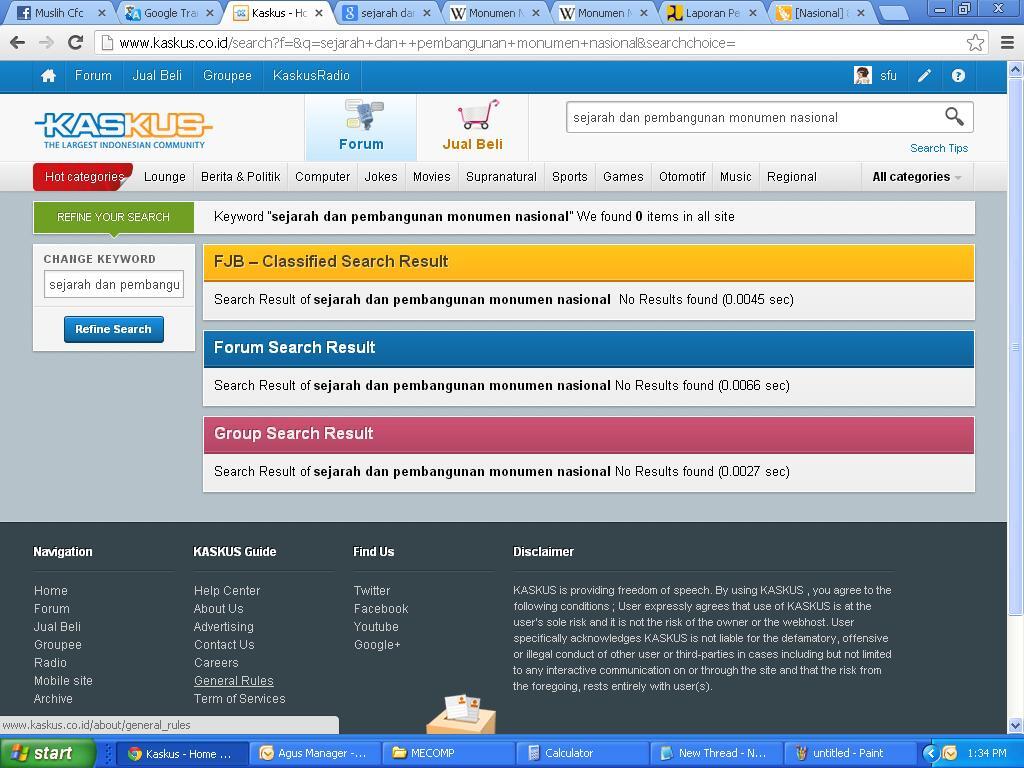Open the Regional category
Viewport: 1024px width, 768px height.
[792, 177]
